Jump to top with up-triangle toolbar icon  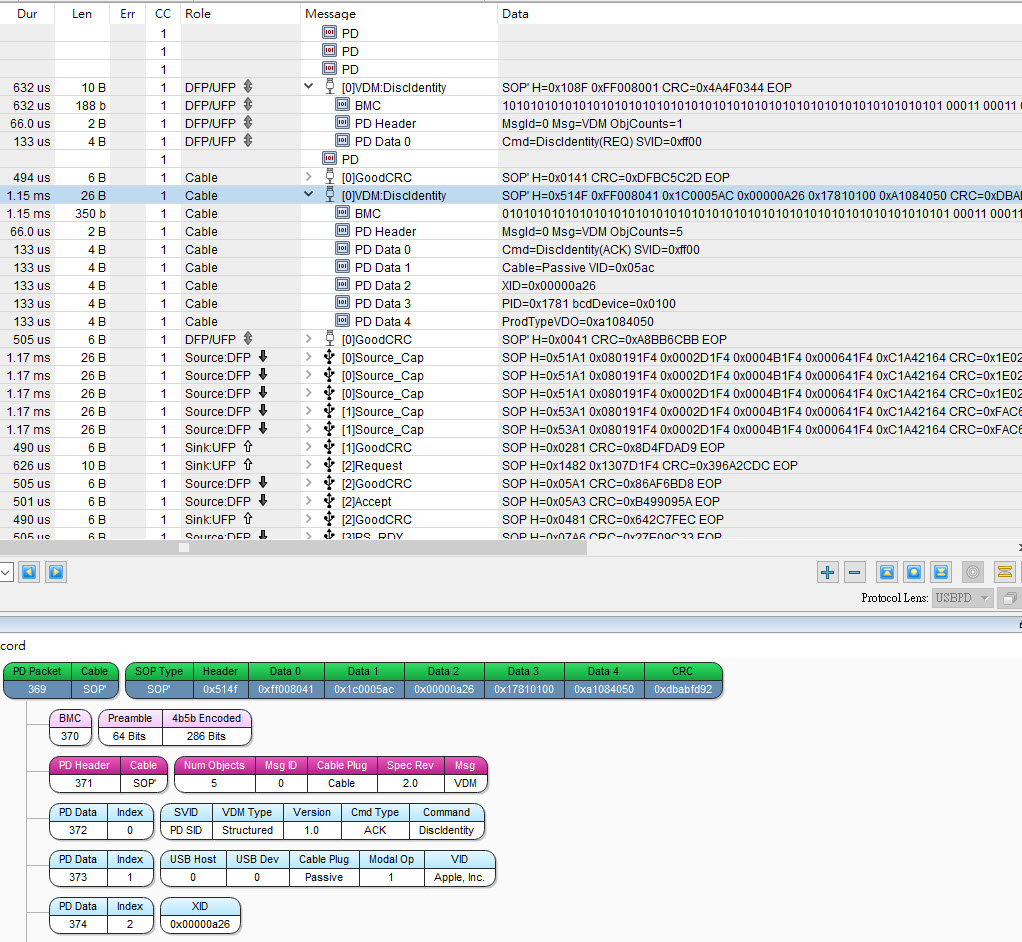click(886, 573)
